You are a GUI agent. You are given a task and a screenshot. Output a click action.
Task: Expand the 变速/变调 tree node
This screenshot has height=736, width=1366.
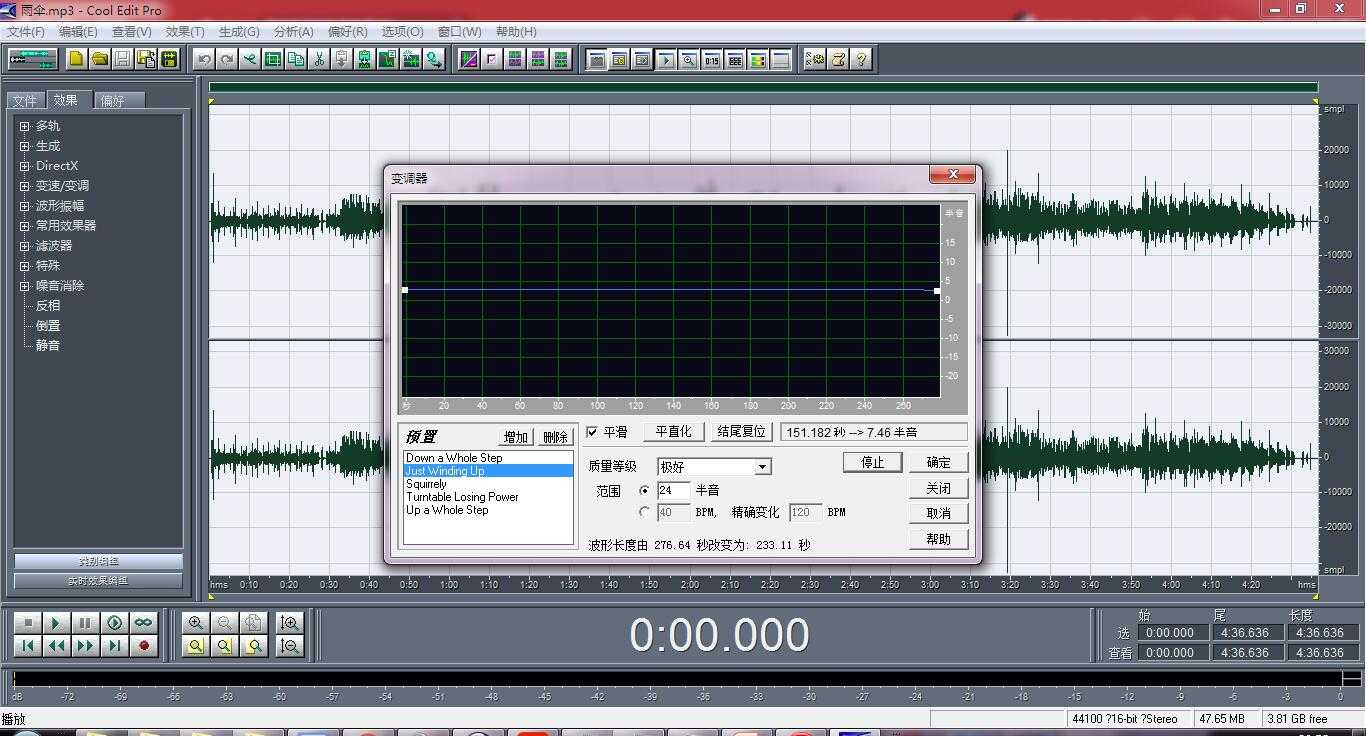[x=25, y=186]
